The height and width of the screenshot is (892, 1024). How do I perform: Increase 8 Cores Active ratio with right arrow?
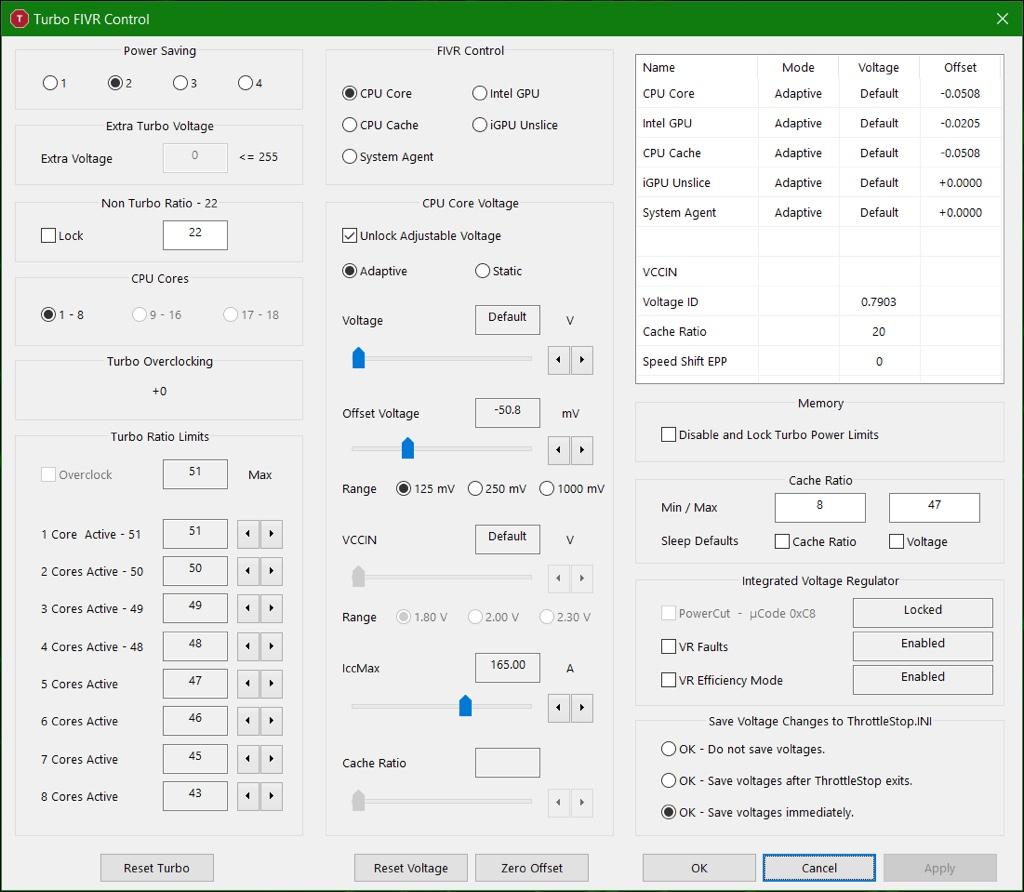point(271,796)
